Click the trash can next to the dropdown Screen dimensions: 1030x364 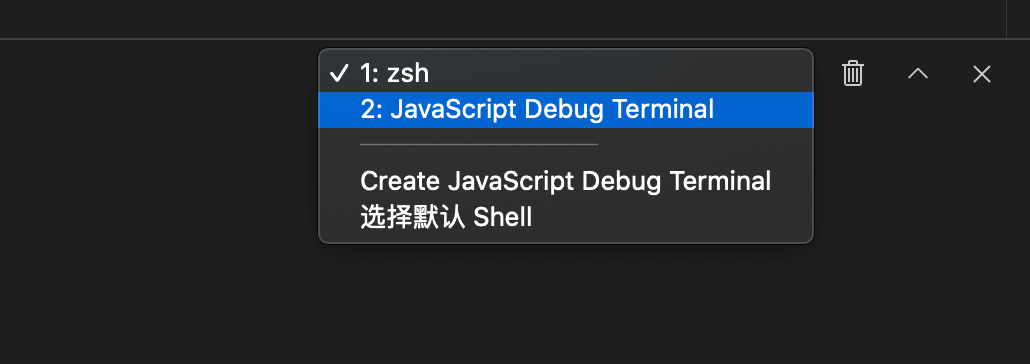click(x=853, y=73)
